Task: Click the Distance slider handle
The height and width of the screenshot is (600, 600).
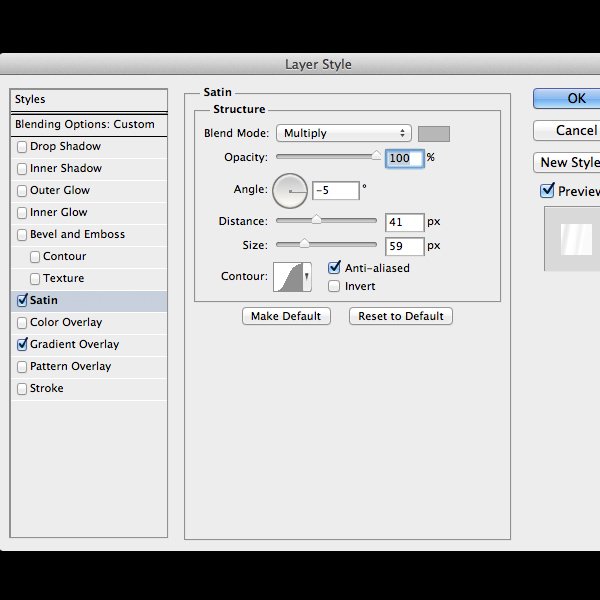Action: pyautogui.click(x=316, y=219)
